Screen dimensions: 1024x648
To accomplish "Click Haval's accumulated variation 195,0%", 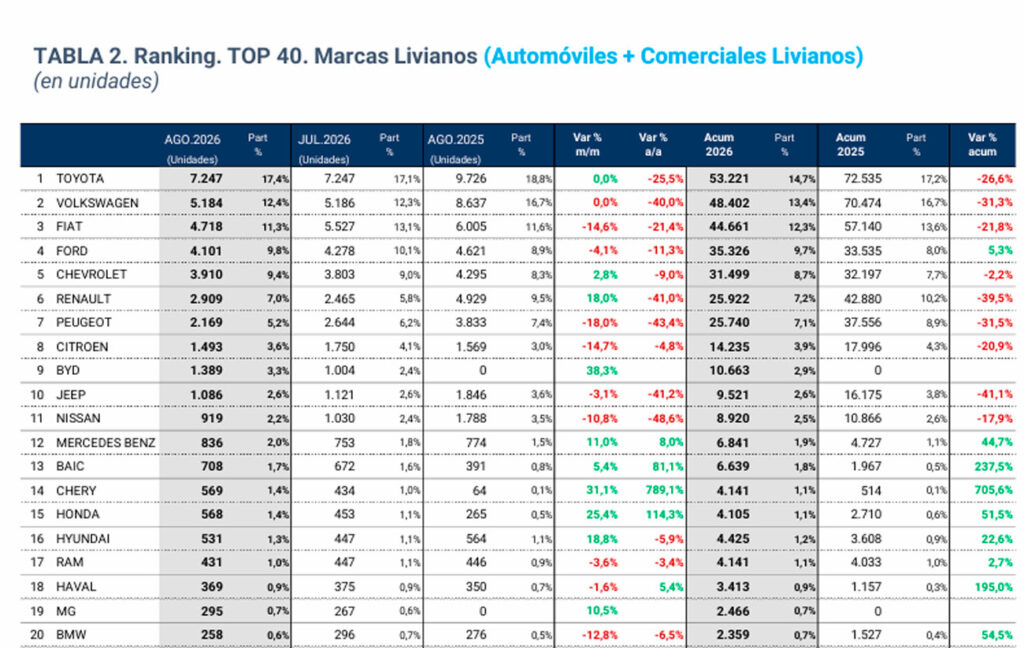I will [993, 587].
